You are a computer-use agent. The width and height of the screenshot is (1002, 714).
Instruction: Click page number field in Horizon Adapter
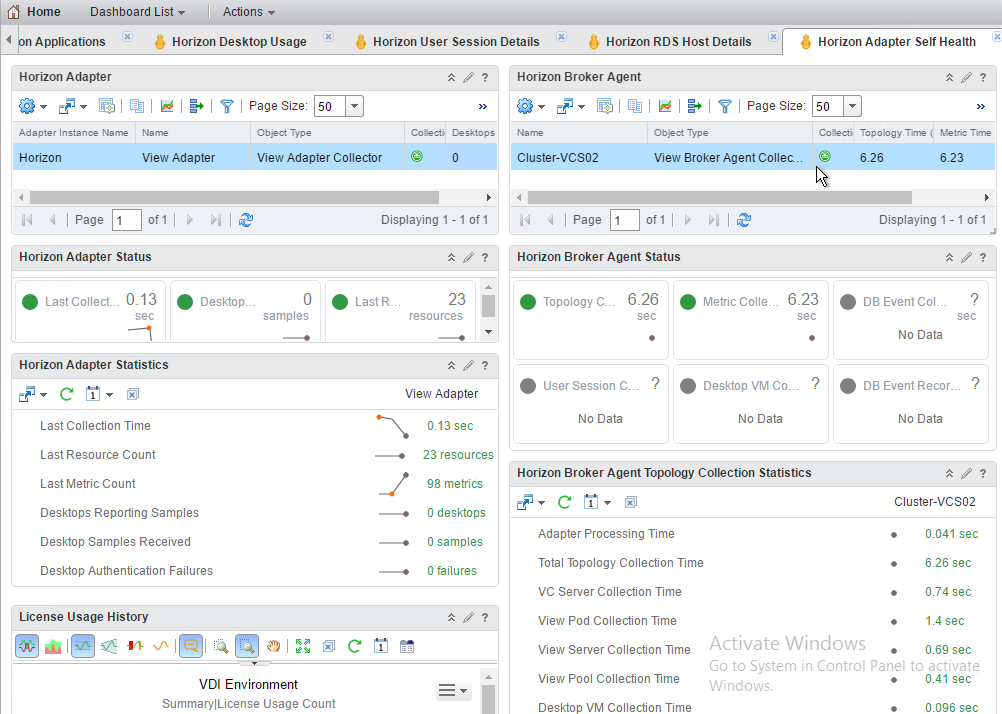pos(127,221)
